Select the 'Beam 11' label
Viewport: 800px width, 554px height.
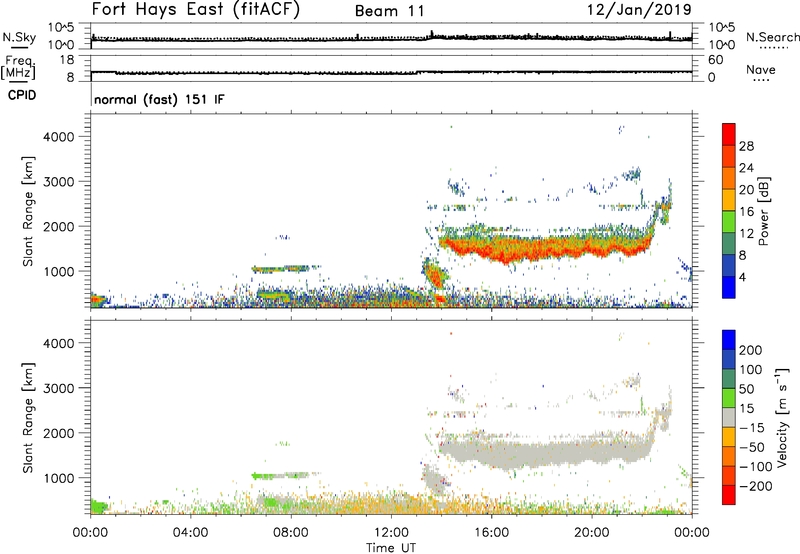[x=390, y=11]
